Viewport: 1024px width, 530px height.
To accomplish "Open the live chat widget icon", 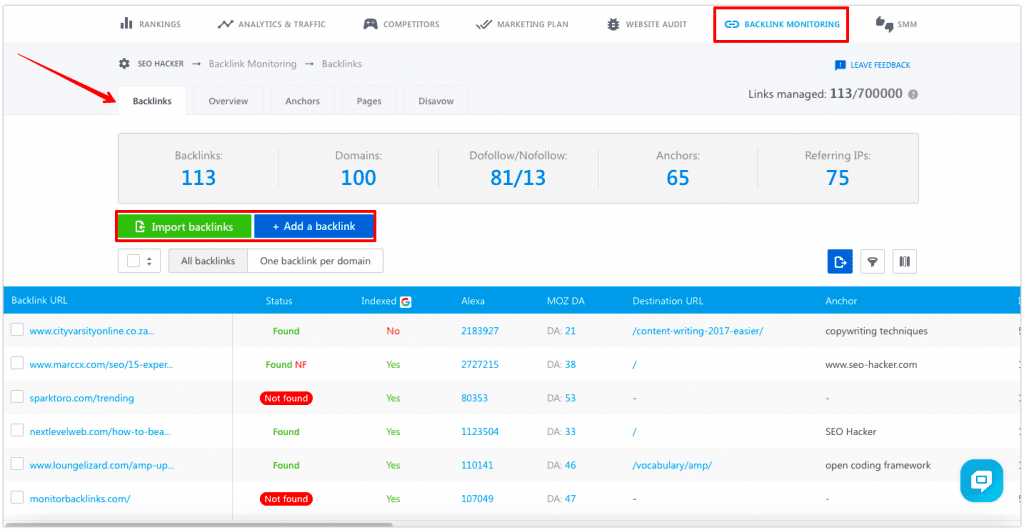I will [x=981, y=480].
